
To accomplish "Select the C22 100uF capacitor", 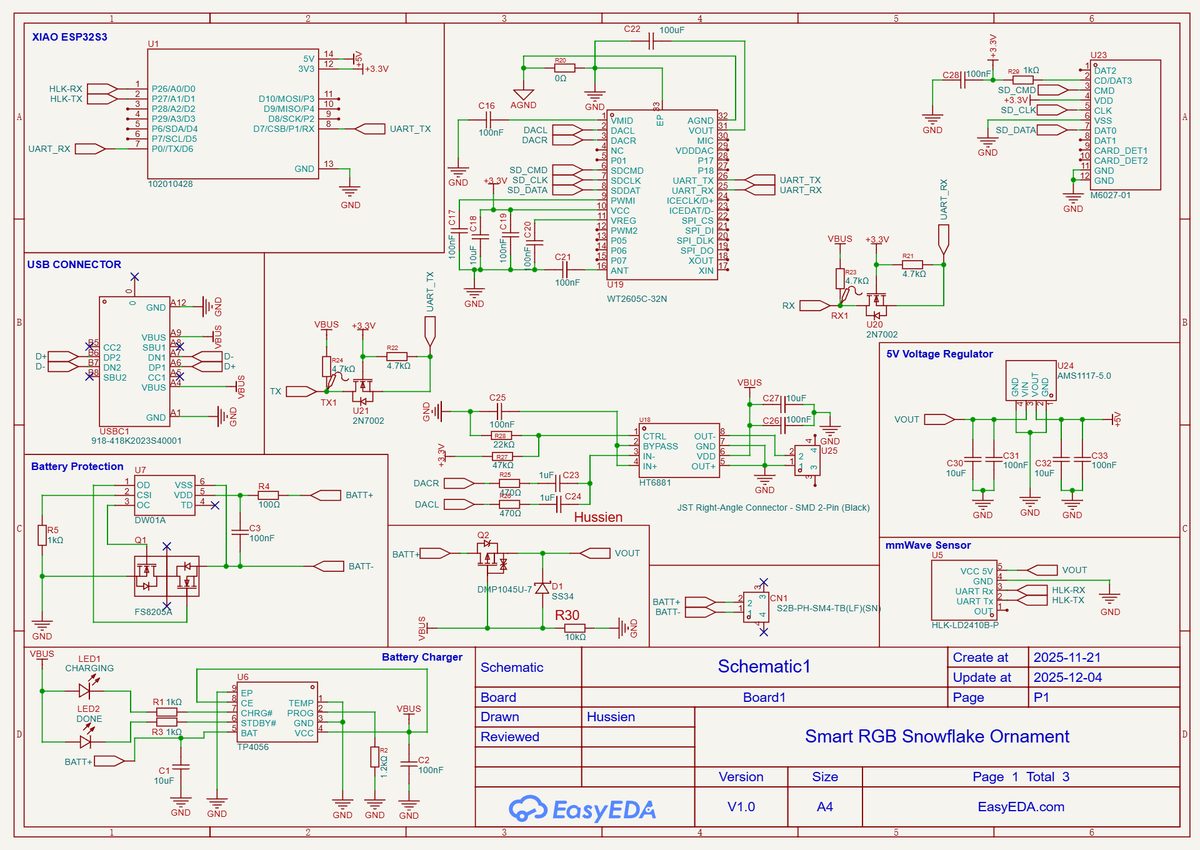I will 650,42.
